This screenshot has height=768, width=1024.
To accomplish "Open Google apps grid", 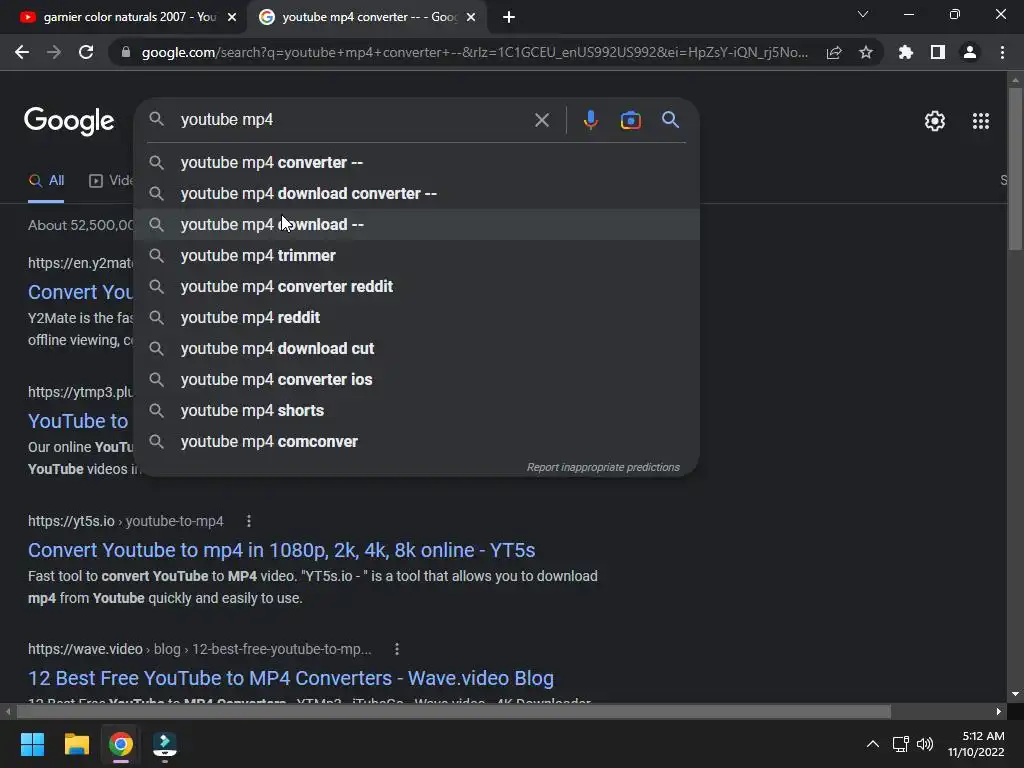I will [x=981, y=121].
